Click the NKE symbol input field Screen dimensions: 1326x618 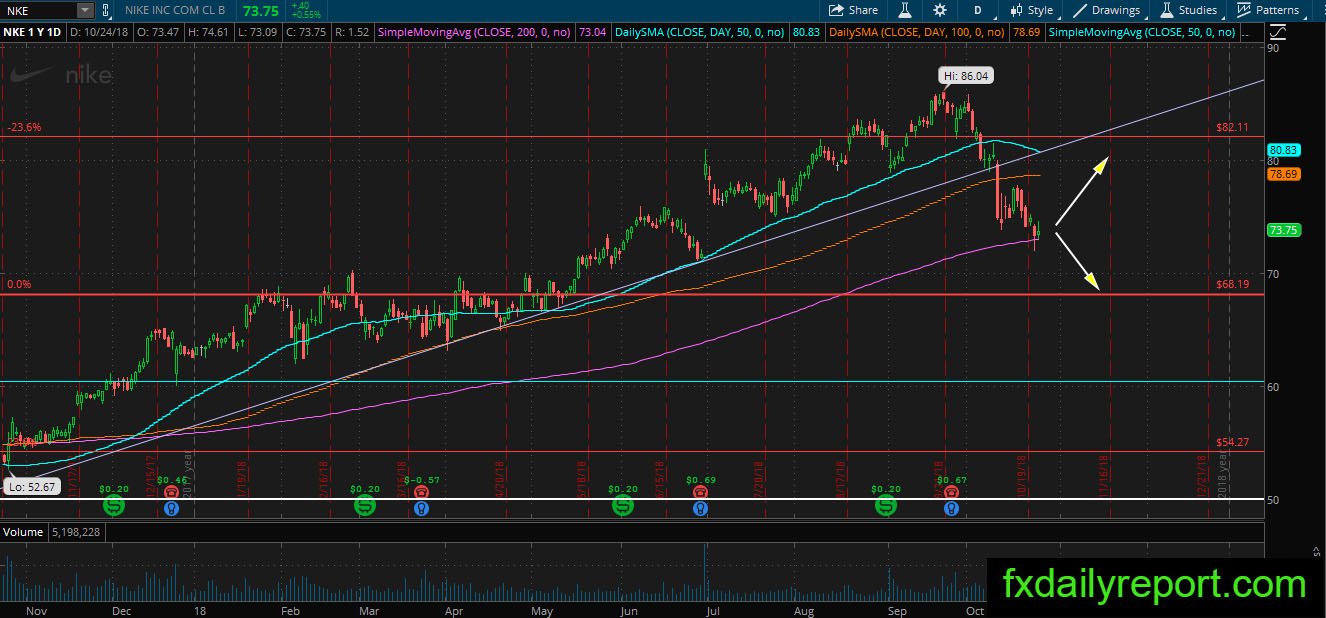coord(38,10)
